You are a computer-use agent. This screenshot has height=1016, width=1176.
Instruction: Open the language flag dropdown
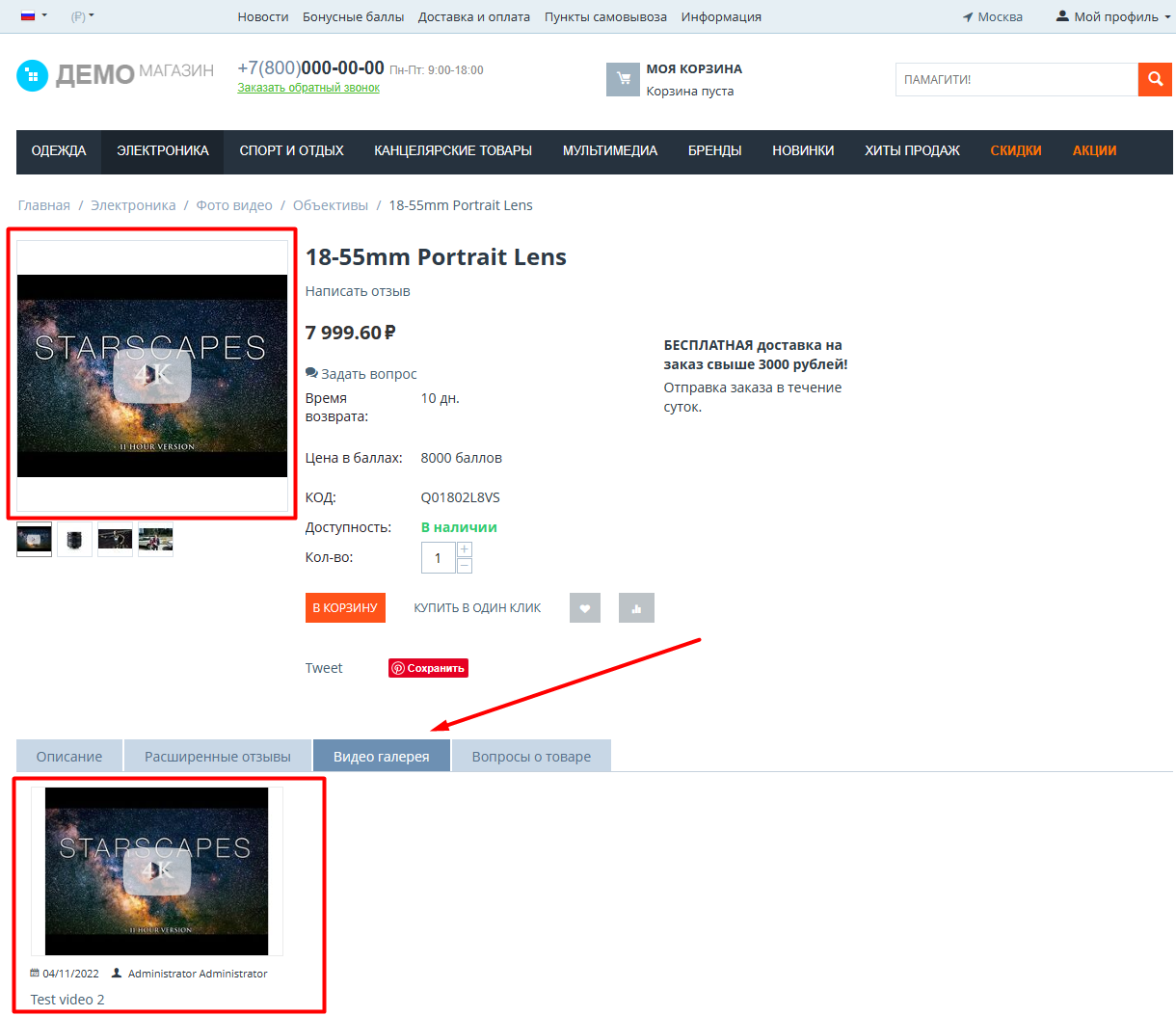[x=34, y=16]
